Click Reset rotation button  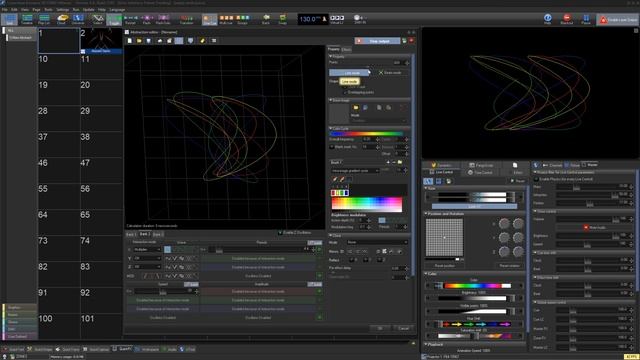pyautogui.click(x=509, y=266)
